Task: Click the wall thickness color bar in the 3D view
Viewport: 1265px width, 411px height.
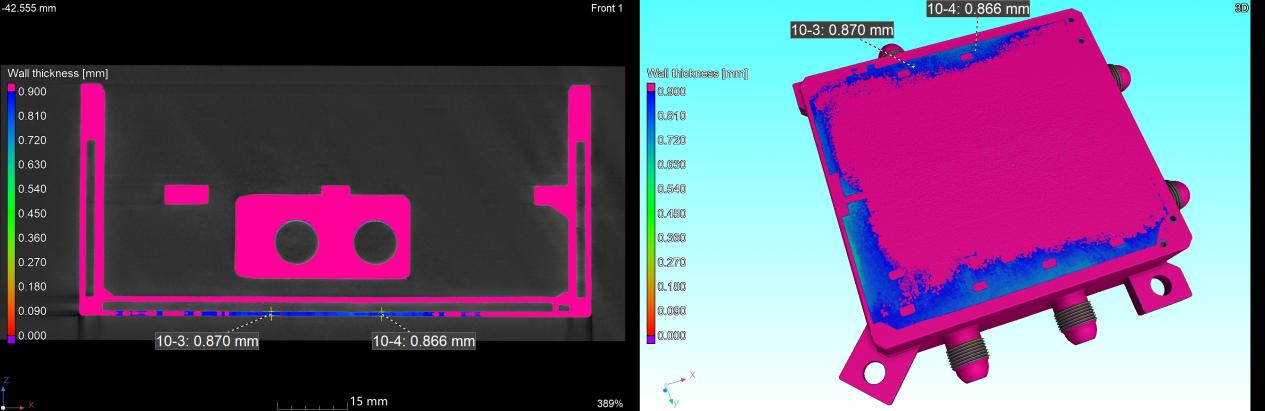Action: tap(651, 213)
